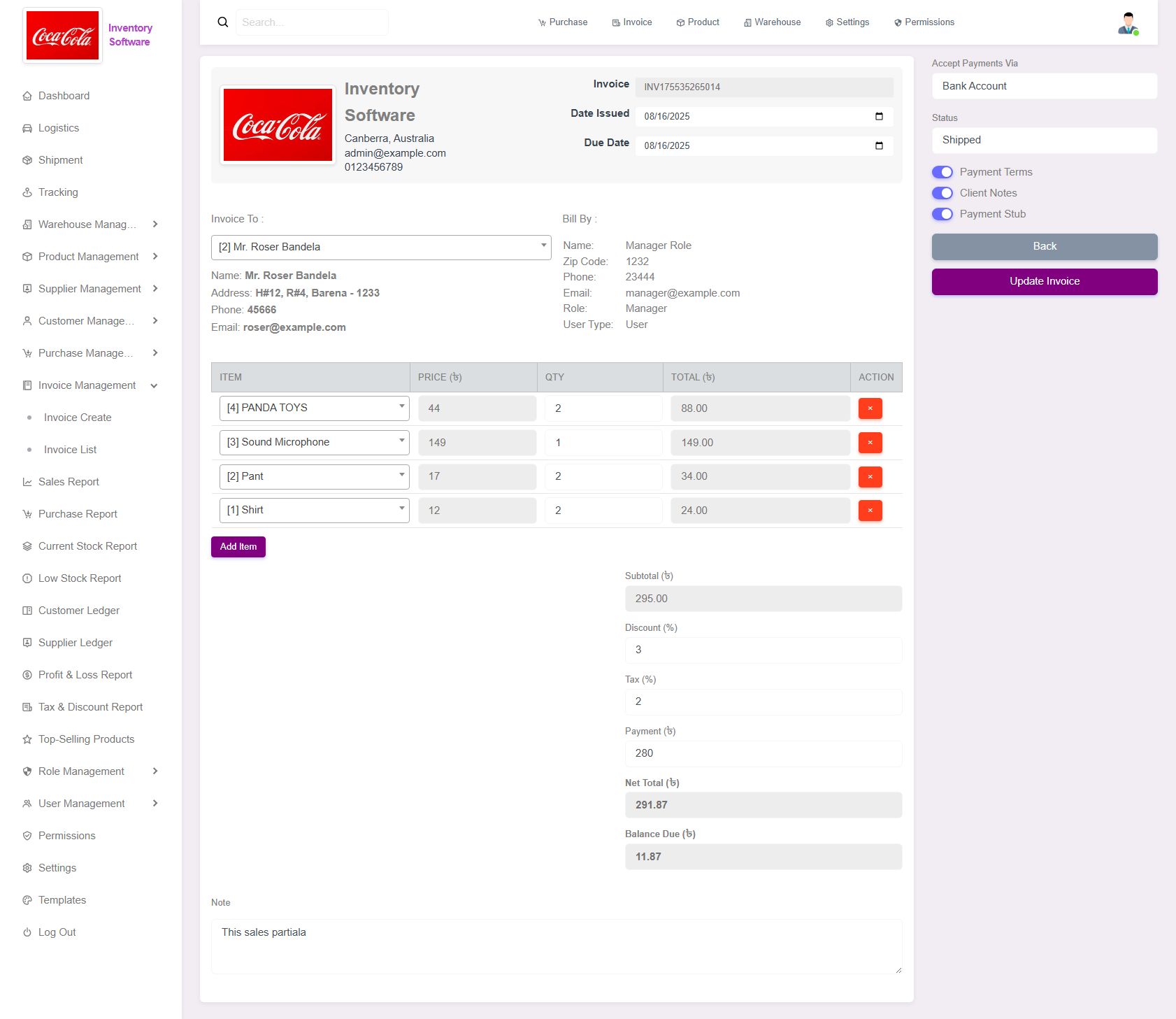
Task: Expand Warehouse Management submenu
Action: (89, 225)
